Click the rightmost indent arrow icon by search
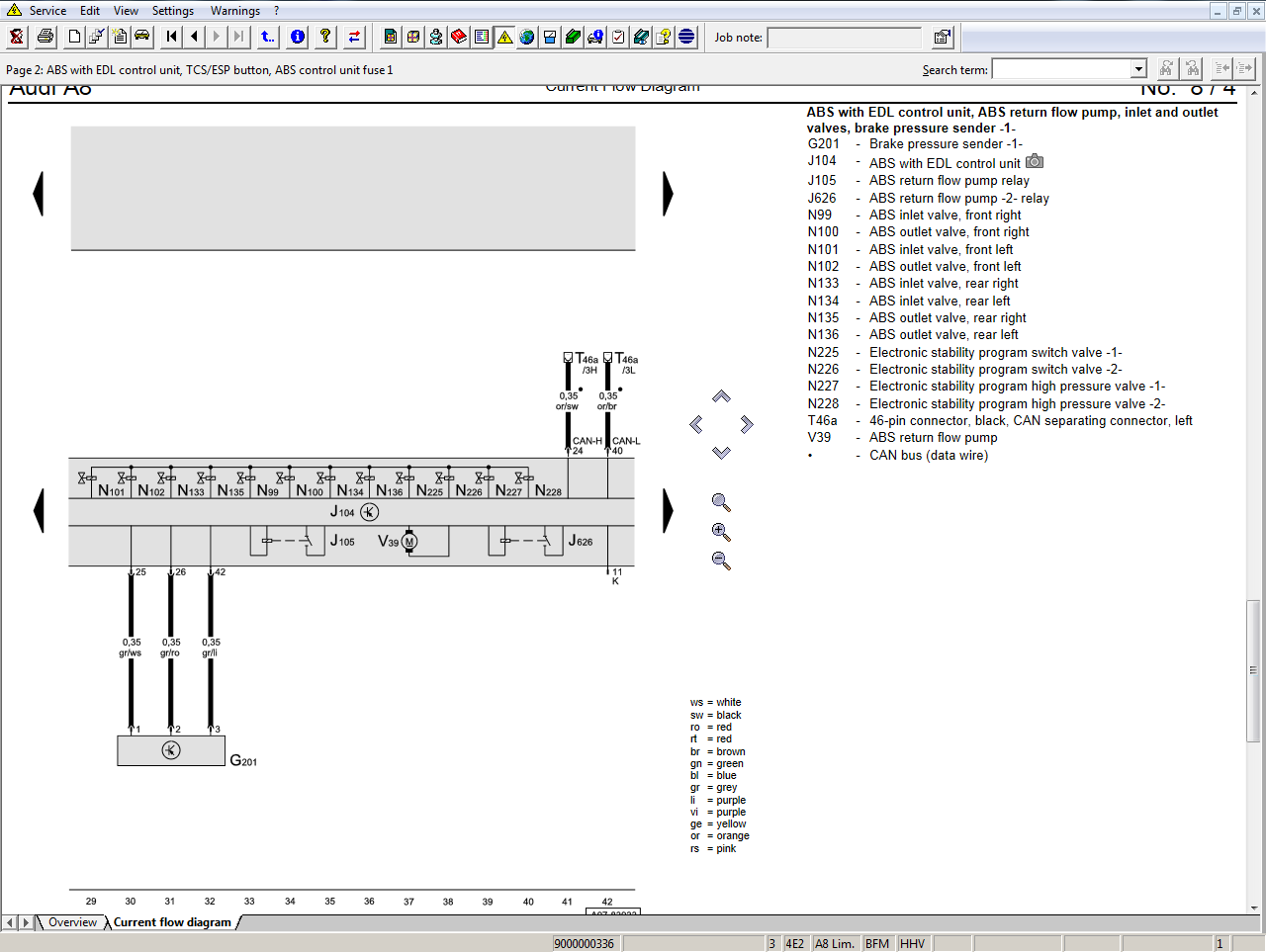 point(1245,68)
